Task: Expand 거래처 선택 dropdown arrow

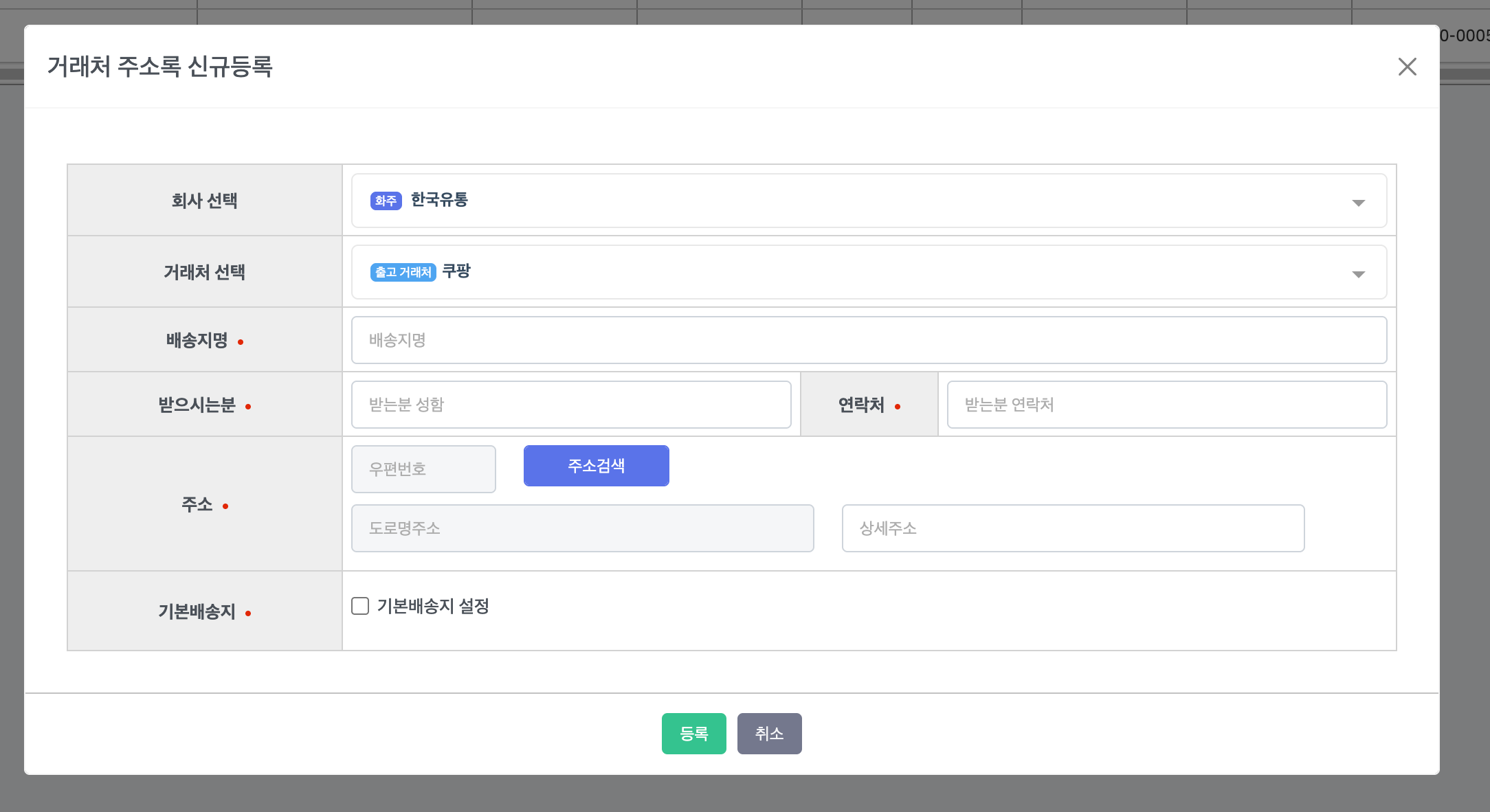Action: click(1358, 274)
